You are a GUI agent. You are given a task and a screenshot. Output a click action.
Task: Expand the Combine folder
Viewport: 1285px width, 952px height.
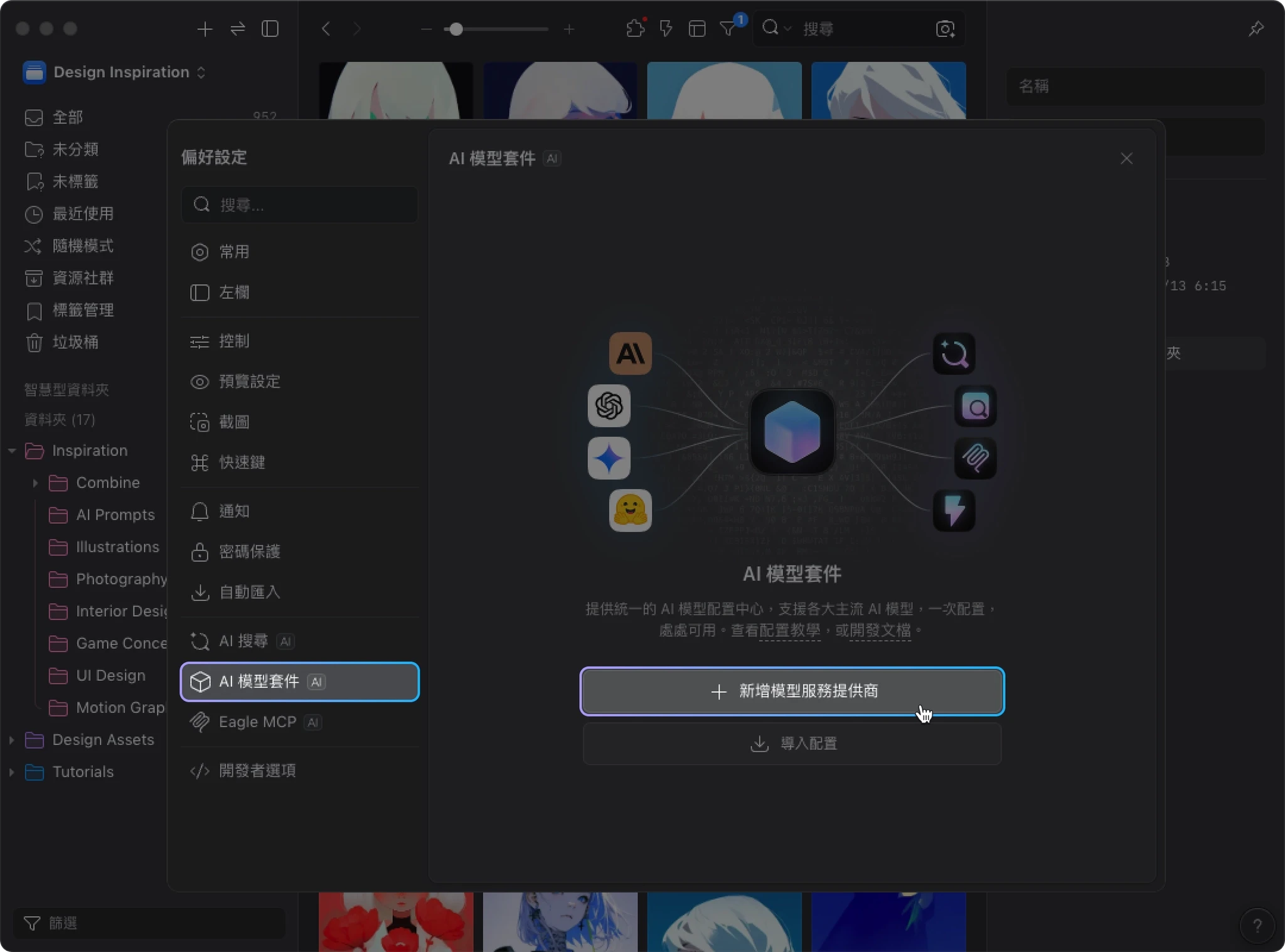[35, 483]
